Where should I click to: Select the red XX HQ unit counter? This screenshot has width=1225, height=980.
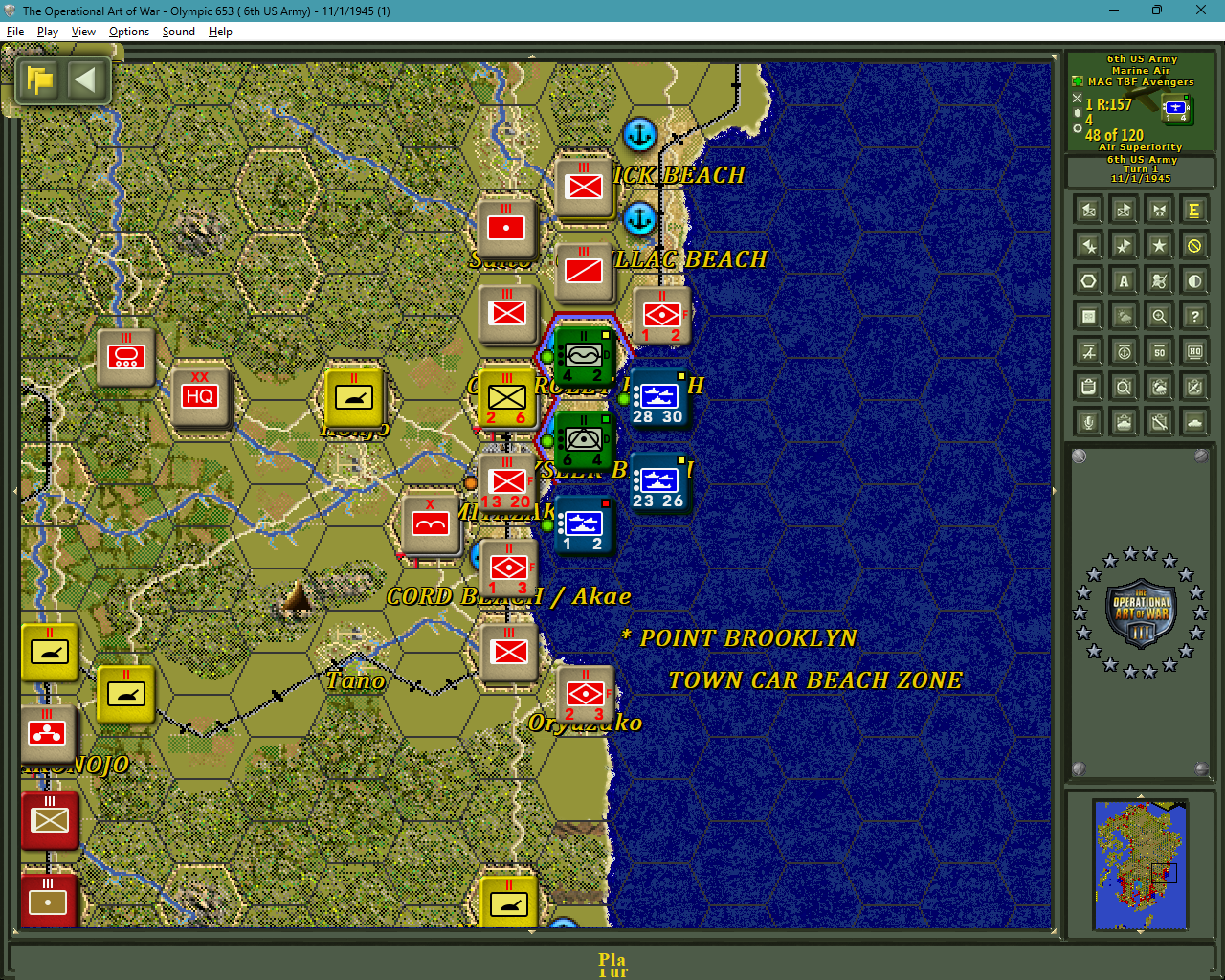coord(200,397)
